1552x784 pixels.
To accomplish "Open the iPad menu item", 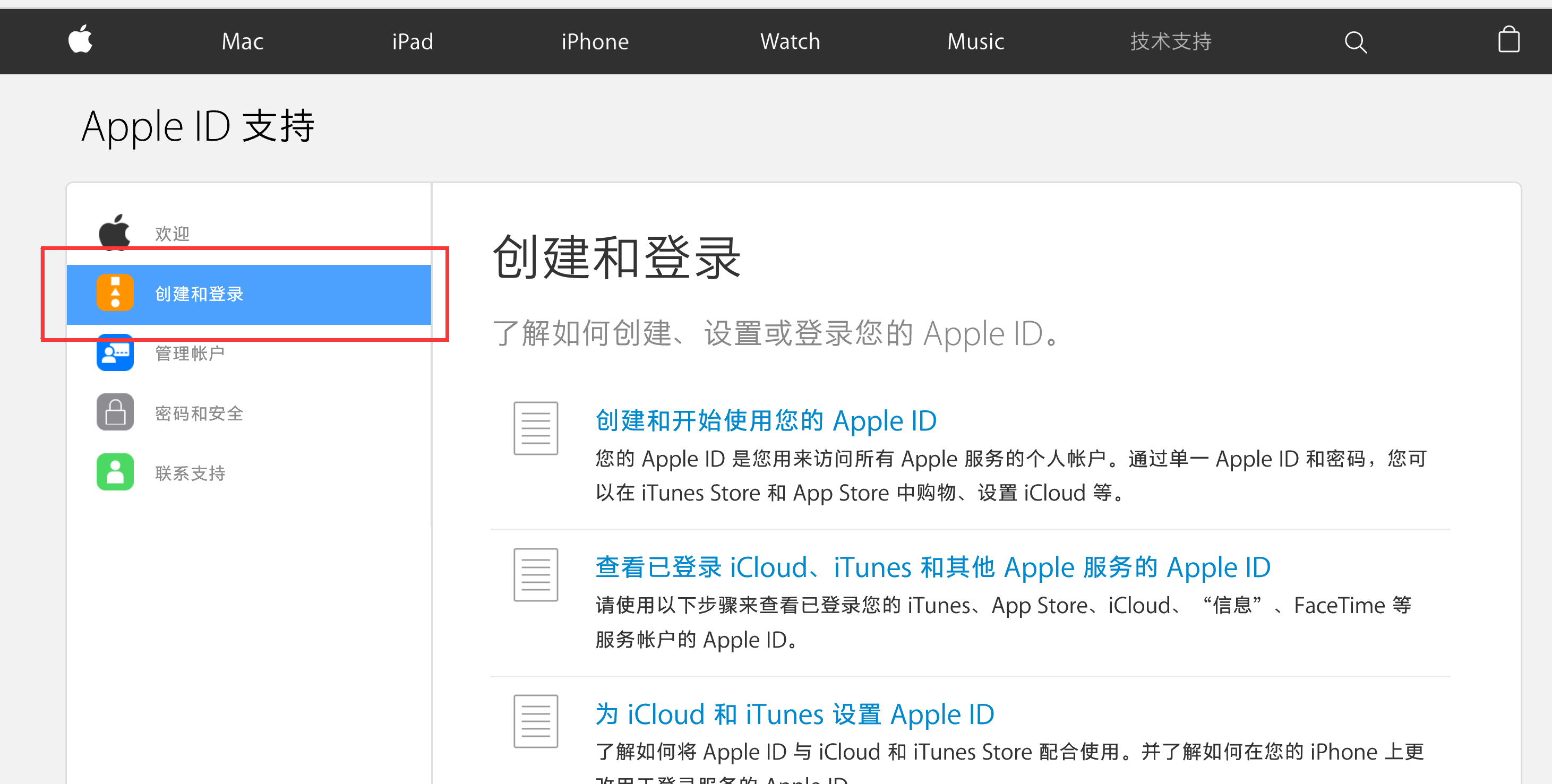I will coord(413,41).
